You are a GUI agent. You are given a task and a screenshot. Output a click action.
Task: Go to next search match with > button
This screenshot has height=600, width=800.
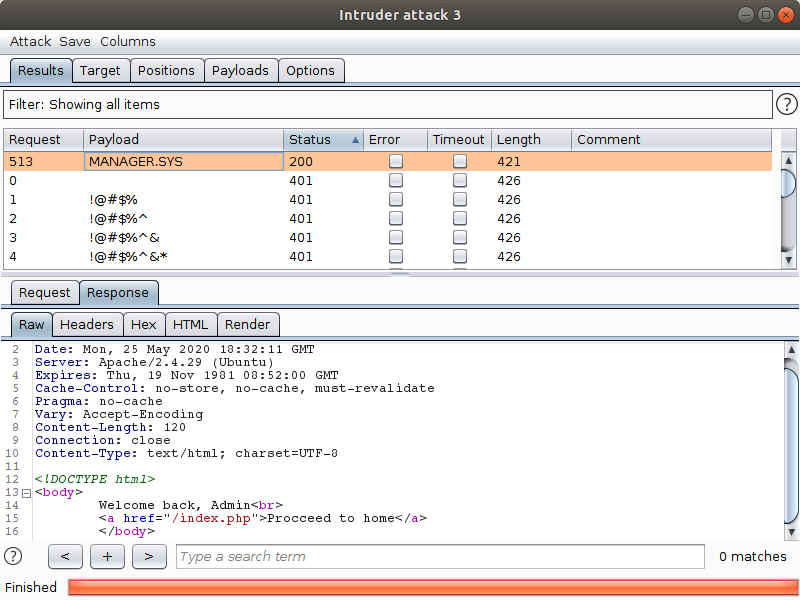[x=149, y=556]
